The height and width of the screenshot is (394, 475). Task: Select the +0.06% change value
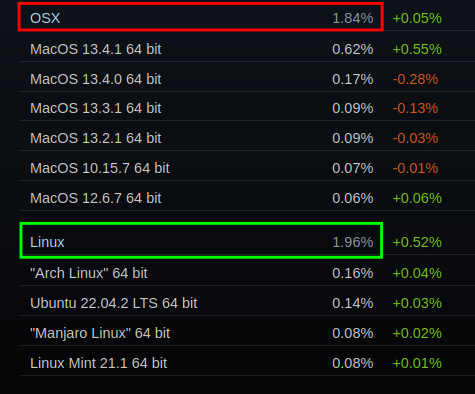click(x=417, y=198)
